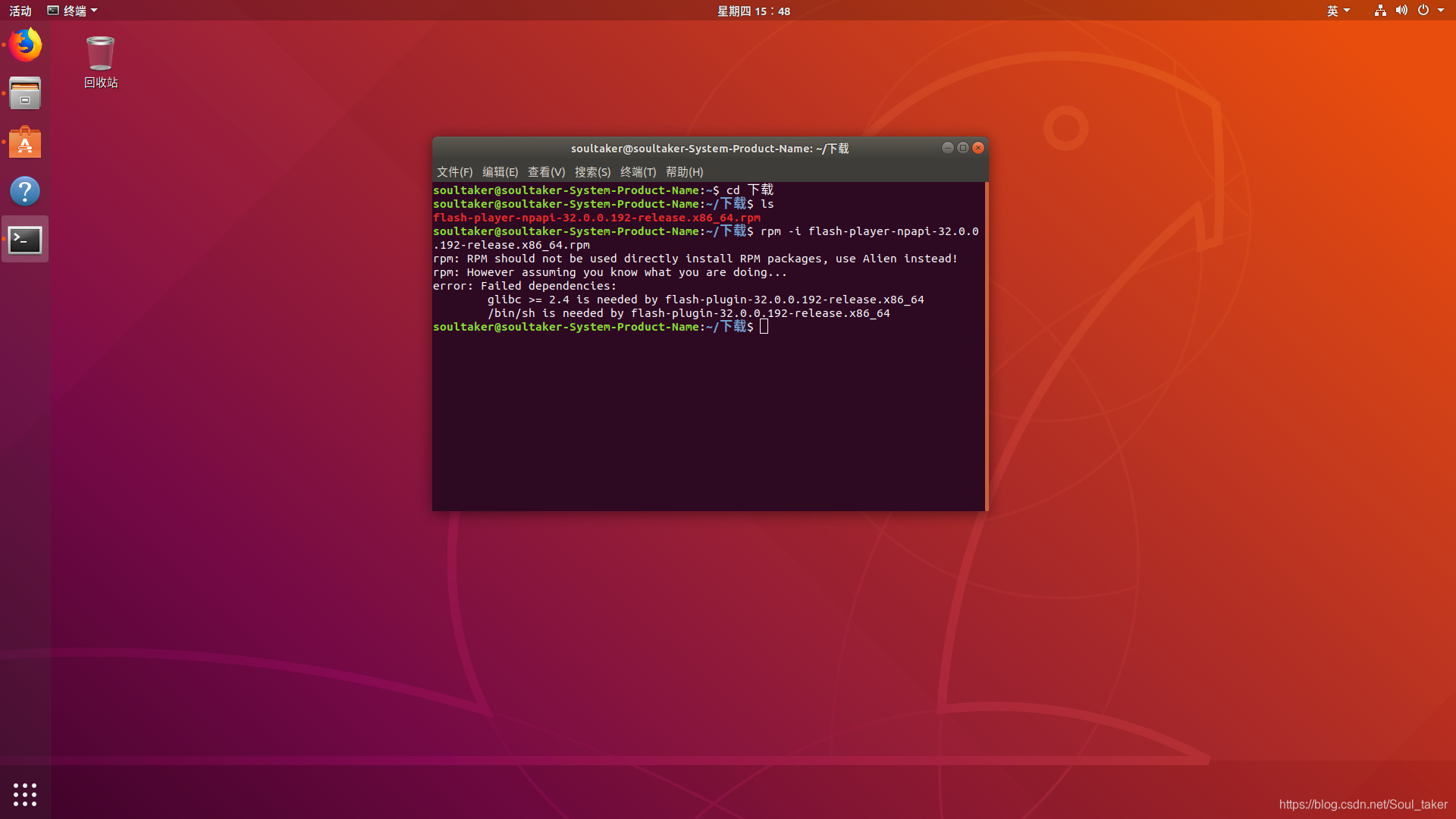
Task: Click the 'However assuming you know' line
Action: (610, 272)
